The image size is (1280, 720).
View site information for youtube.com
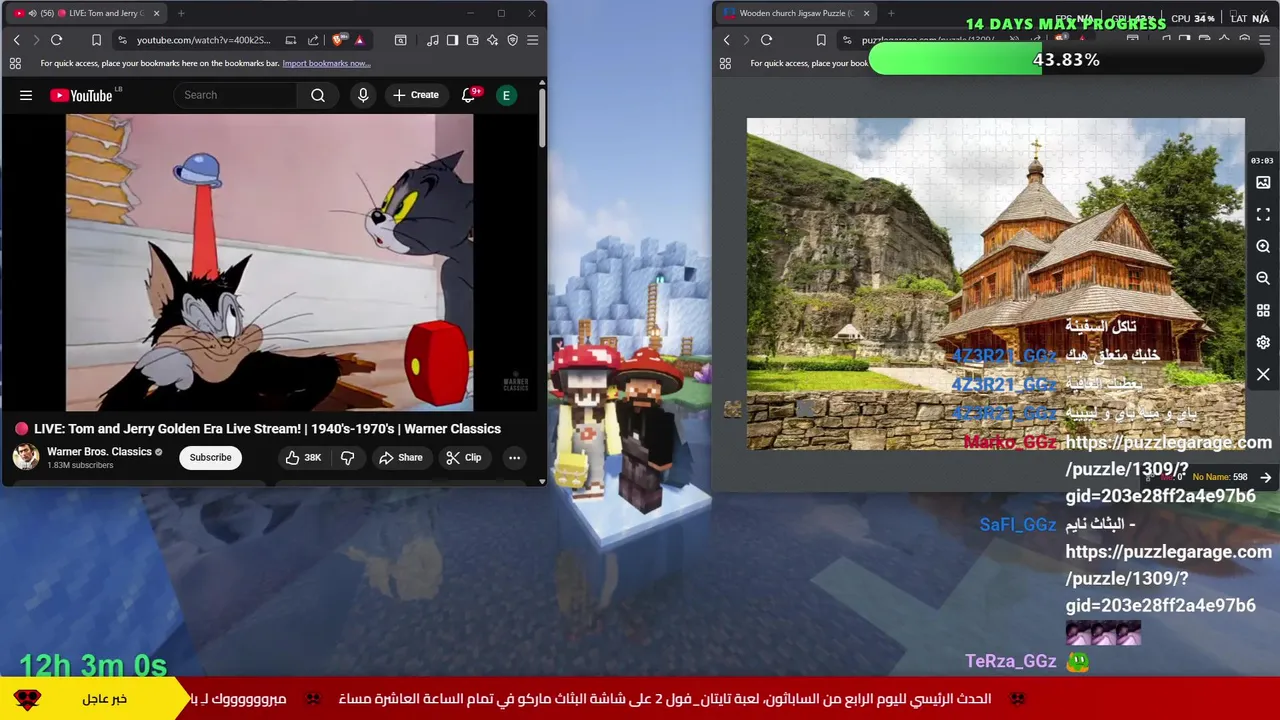[122, 40]
